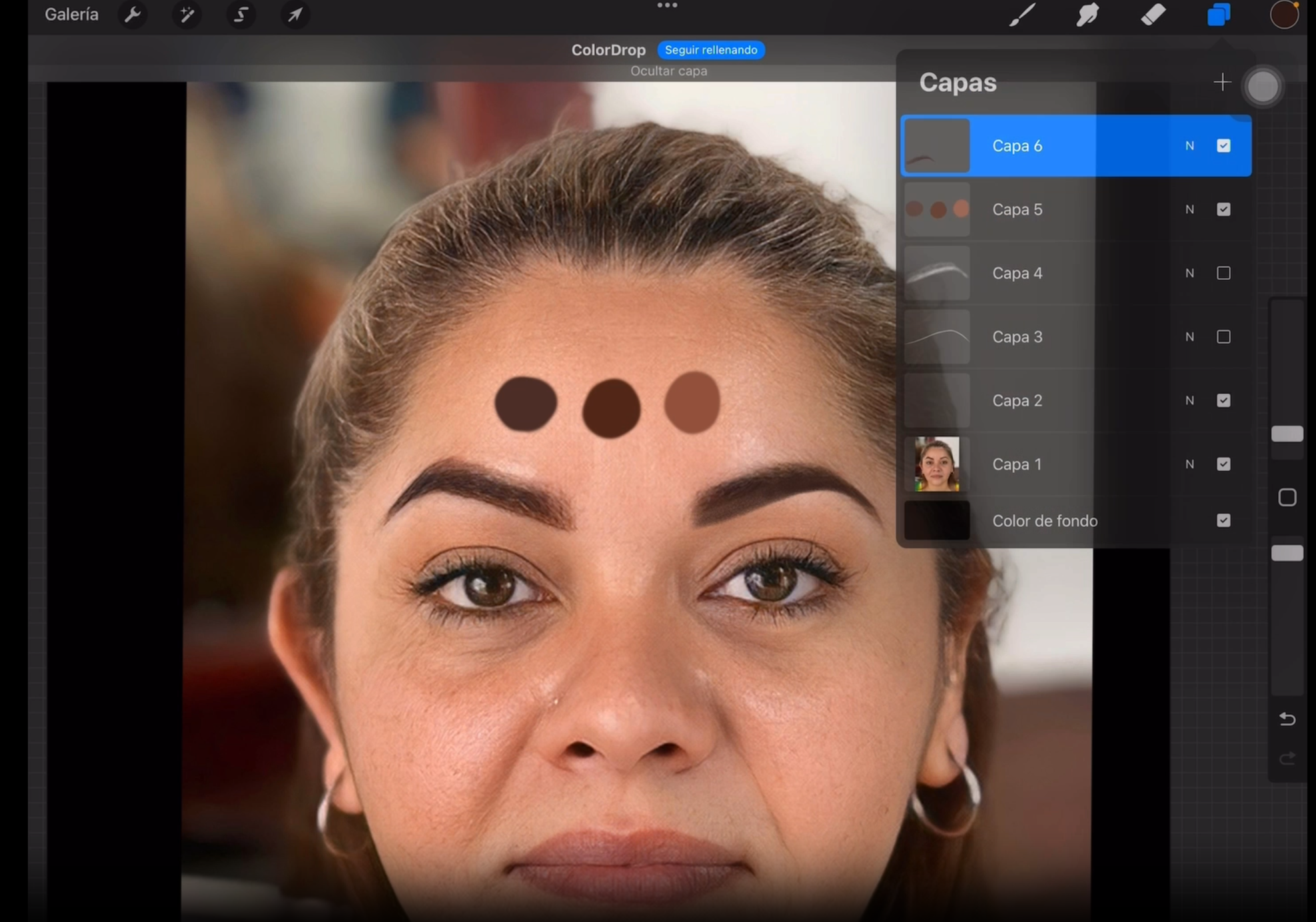Tap the Color de fondo label
The height and width of the screenshot is (922, 1316).
pyautogui.click(x=1045, y=520)
